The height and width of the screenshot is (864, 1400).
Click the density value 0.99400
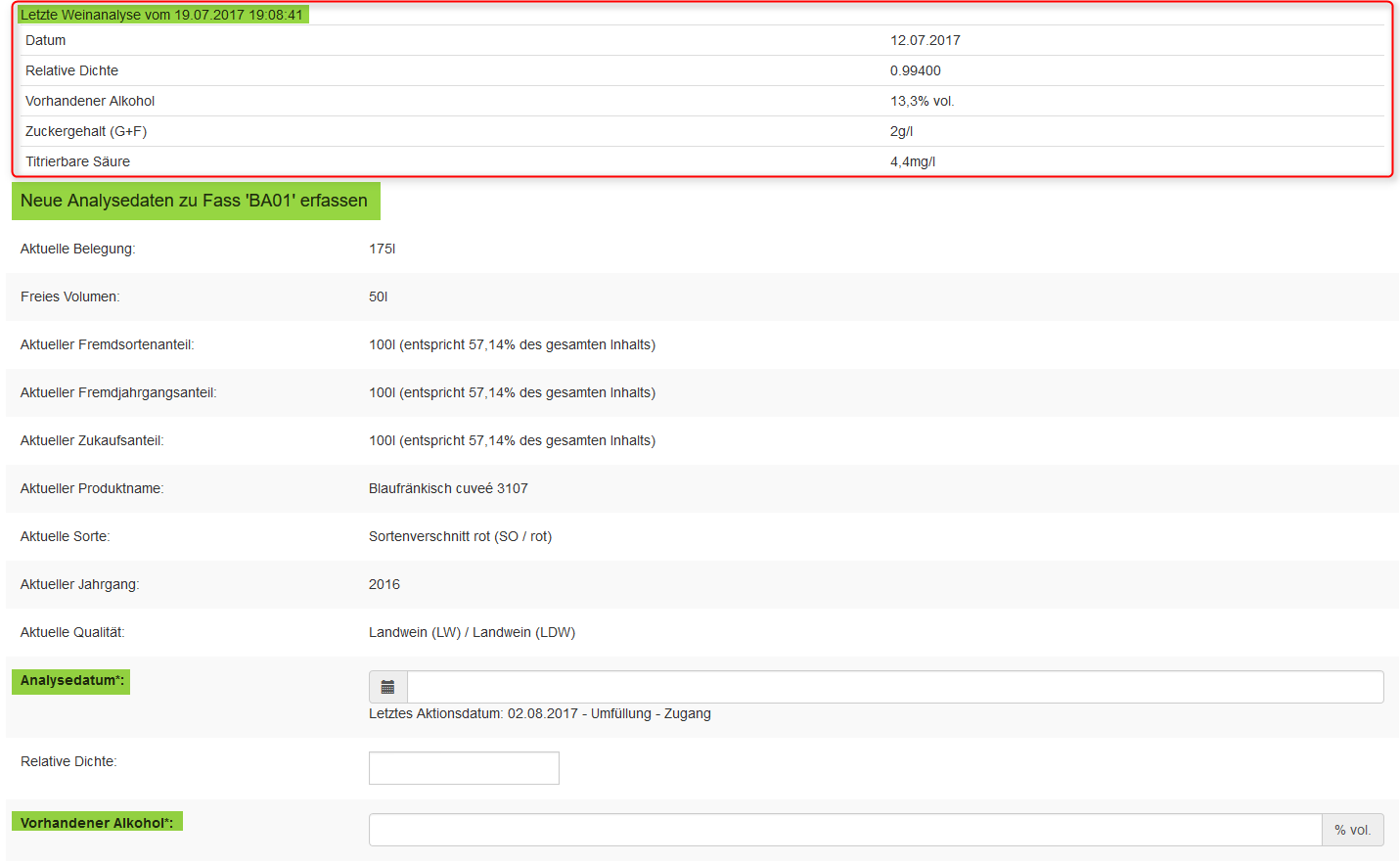click(x=915, y=70)
